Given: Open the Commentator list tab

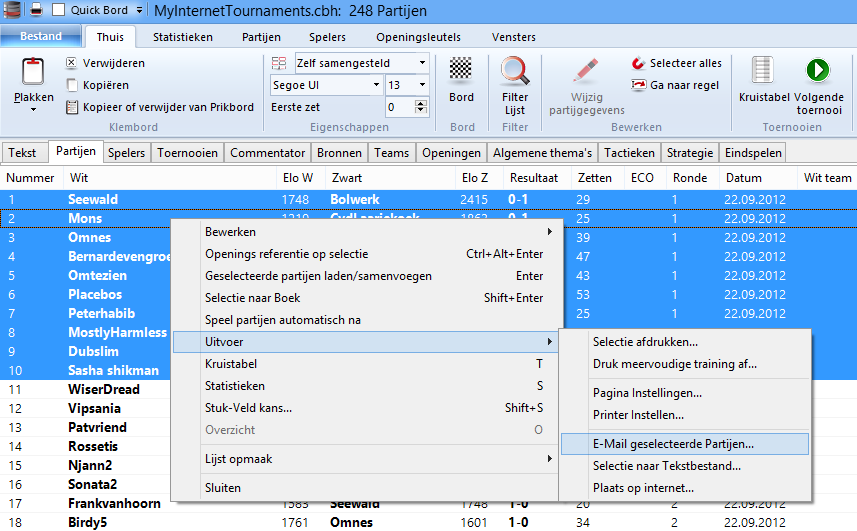Looking at the screenshot, I should [267, 152].
